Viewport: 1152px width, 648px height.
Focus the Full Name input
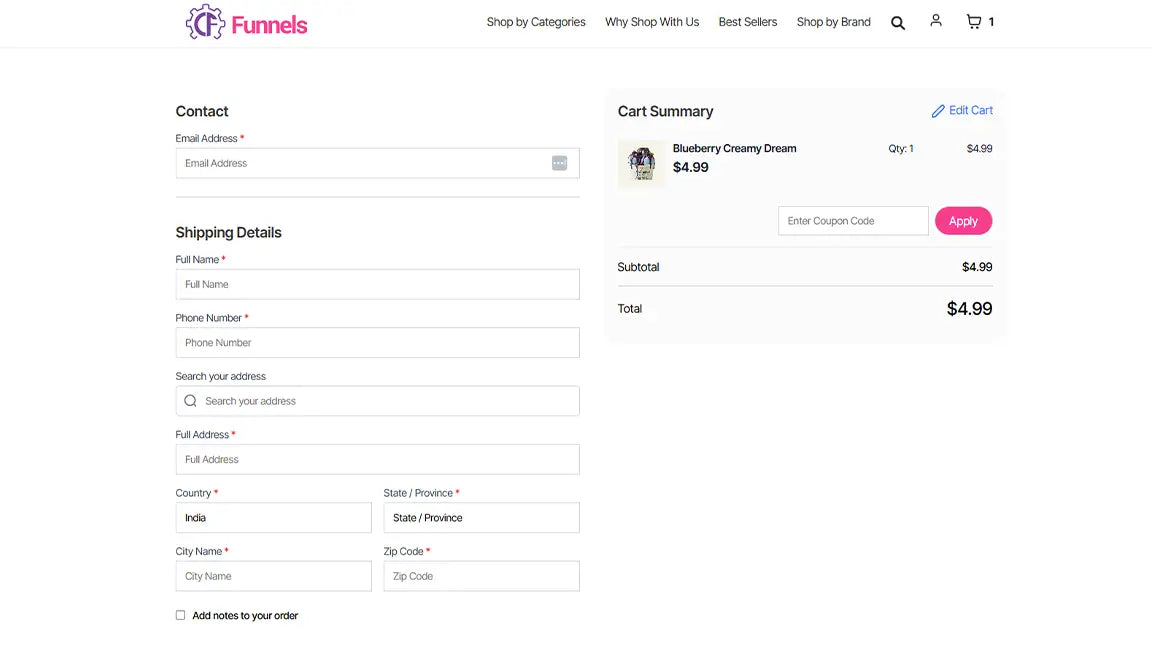[377, 284]
